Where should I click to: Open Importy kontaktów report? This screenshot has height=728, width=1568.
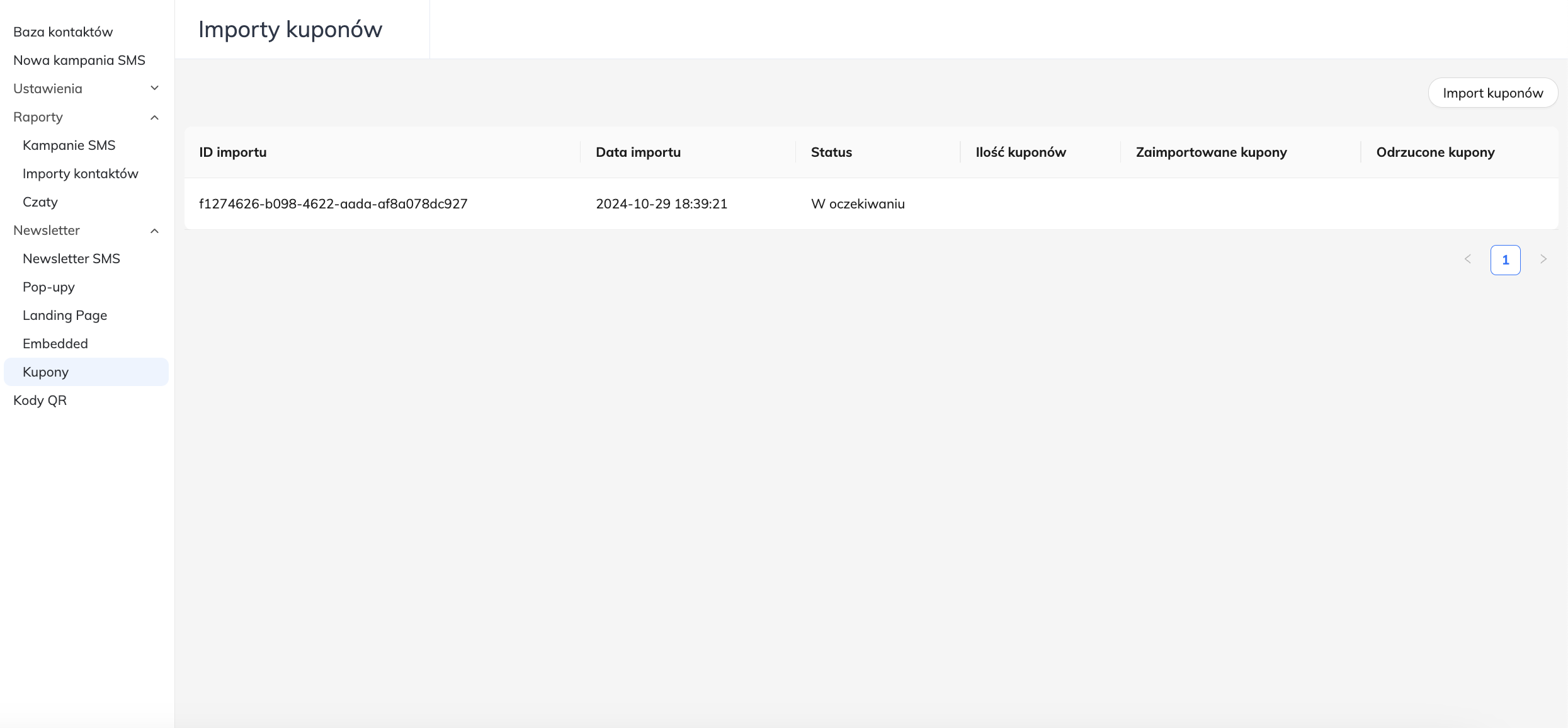81,174
